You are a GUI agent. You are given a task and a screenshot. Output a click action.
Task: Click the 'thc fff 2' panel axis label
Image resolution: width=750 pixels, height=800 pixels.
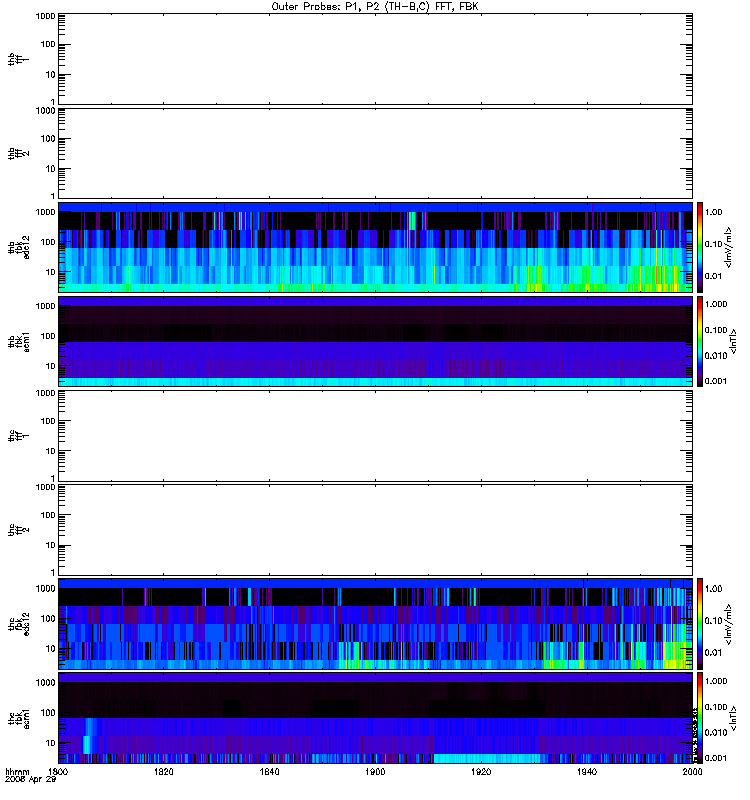pyautogui.click(x=18, y=530)
